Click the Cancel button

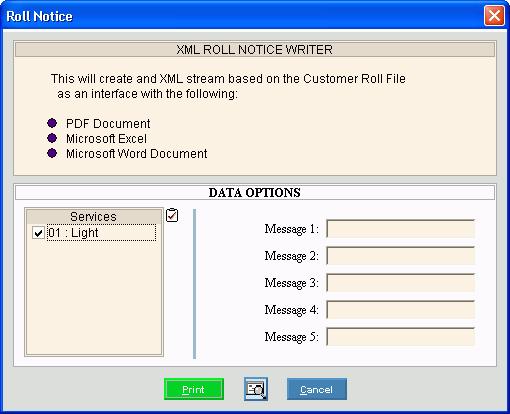(x=317, y=389)
